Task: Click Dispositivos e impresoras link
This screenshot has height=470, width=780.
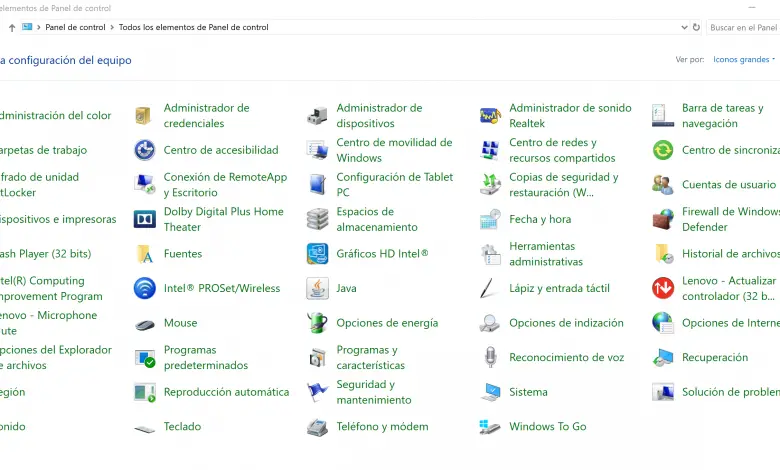Action: tap(58, 219)
